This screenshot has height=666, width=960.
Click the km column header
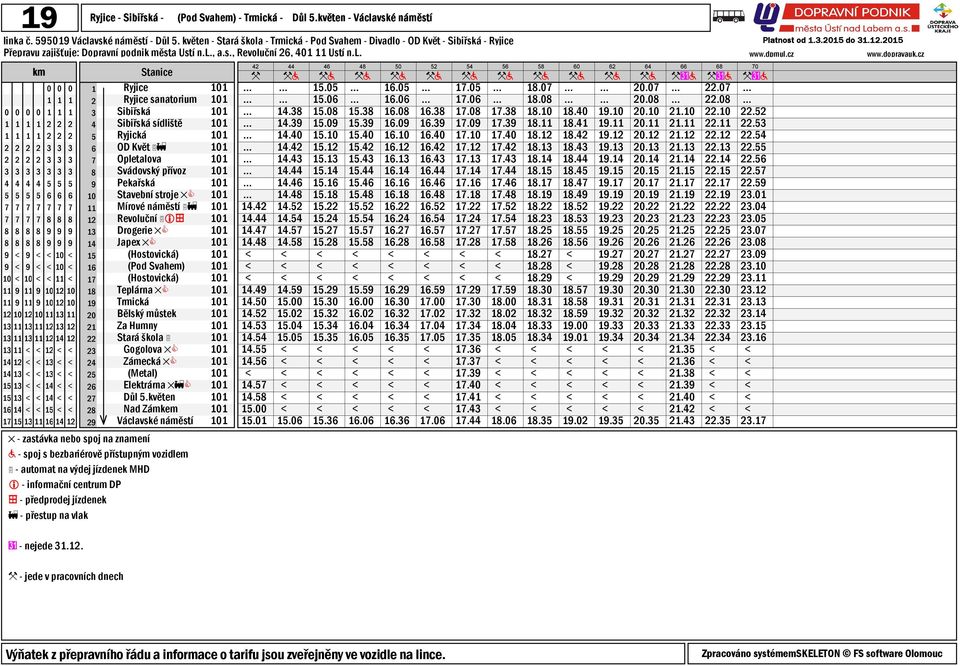pyautogui.click(x=39, y=72)
